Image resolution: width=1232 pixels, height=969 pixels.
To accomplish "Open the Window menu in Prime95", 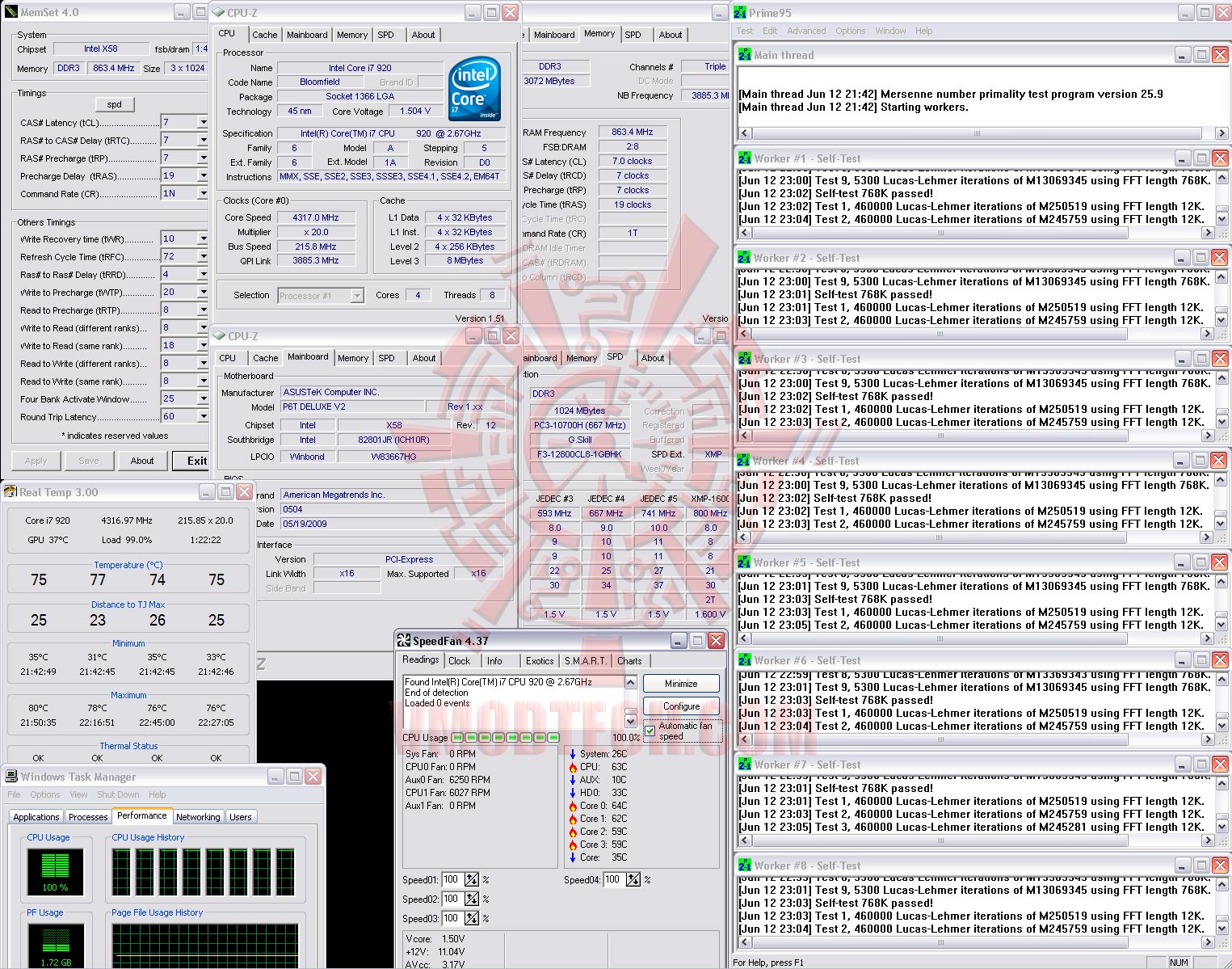I will [x=890, y=31].
